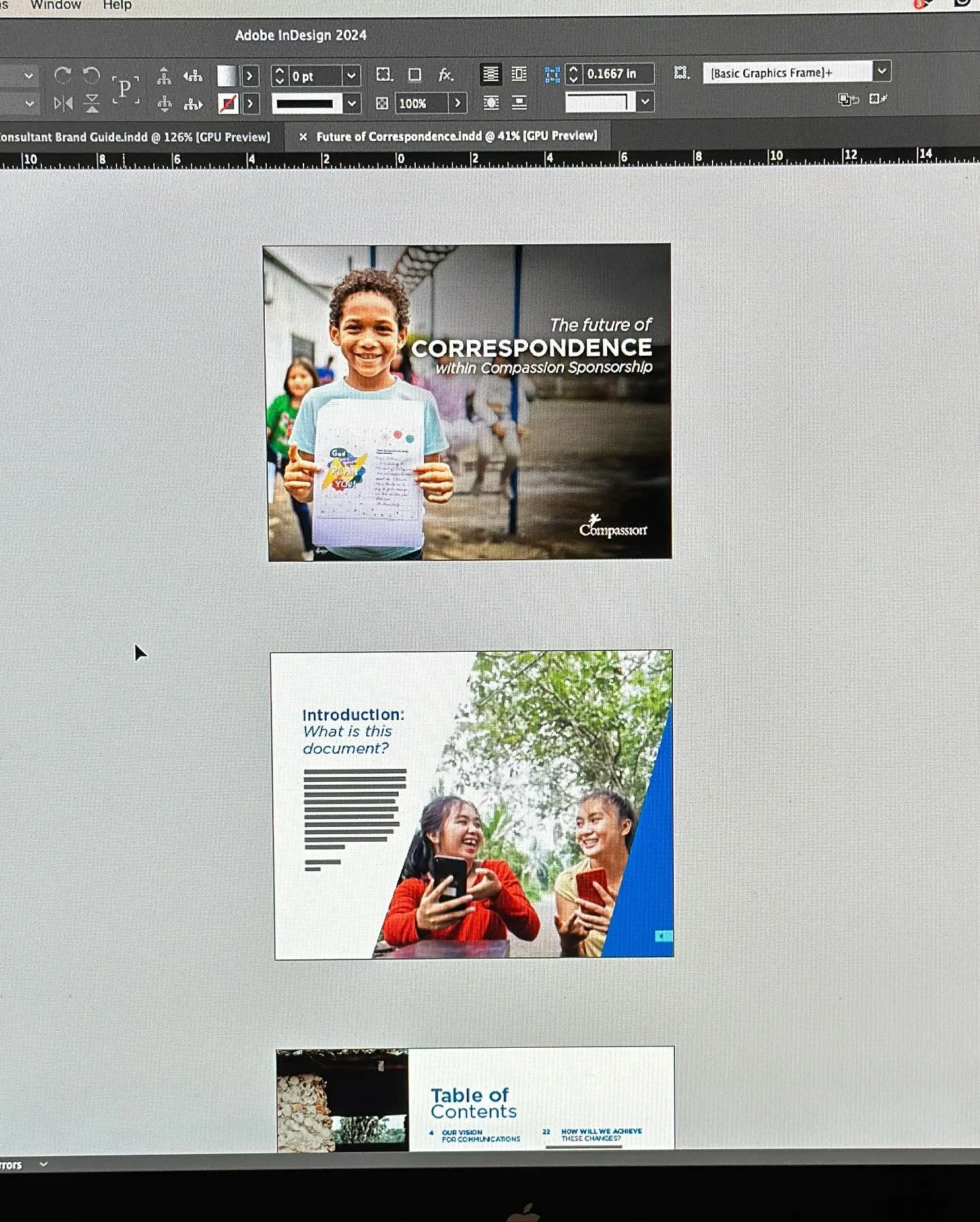Viewport: 980px width, 1222px height.
Task: Open stroke weight dropdown
Action: [351, 76]
